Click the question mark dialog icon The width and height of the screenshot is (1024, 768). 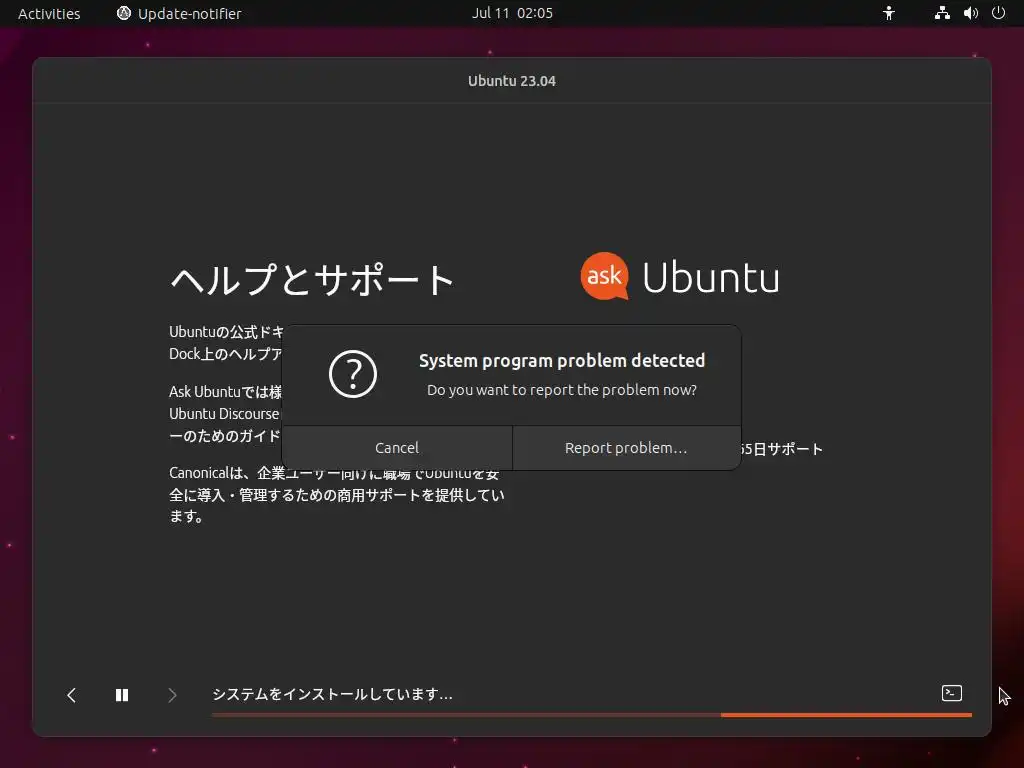pos(353,374)
